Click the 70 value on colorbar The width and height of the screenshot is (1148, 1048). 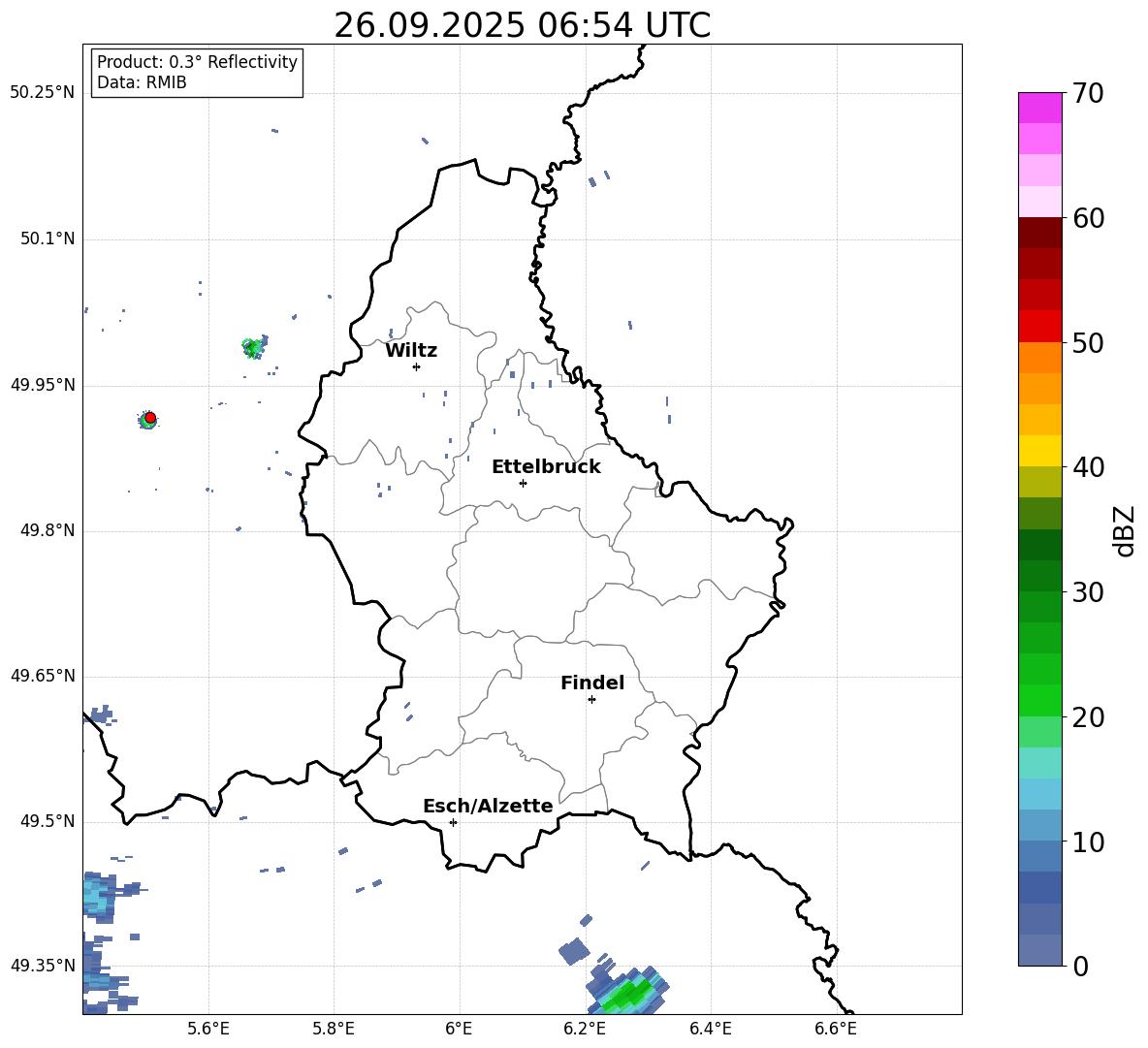point(1089,93)
